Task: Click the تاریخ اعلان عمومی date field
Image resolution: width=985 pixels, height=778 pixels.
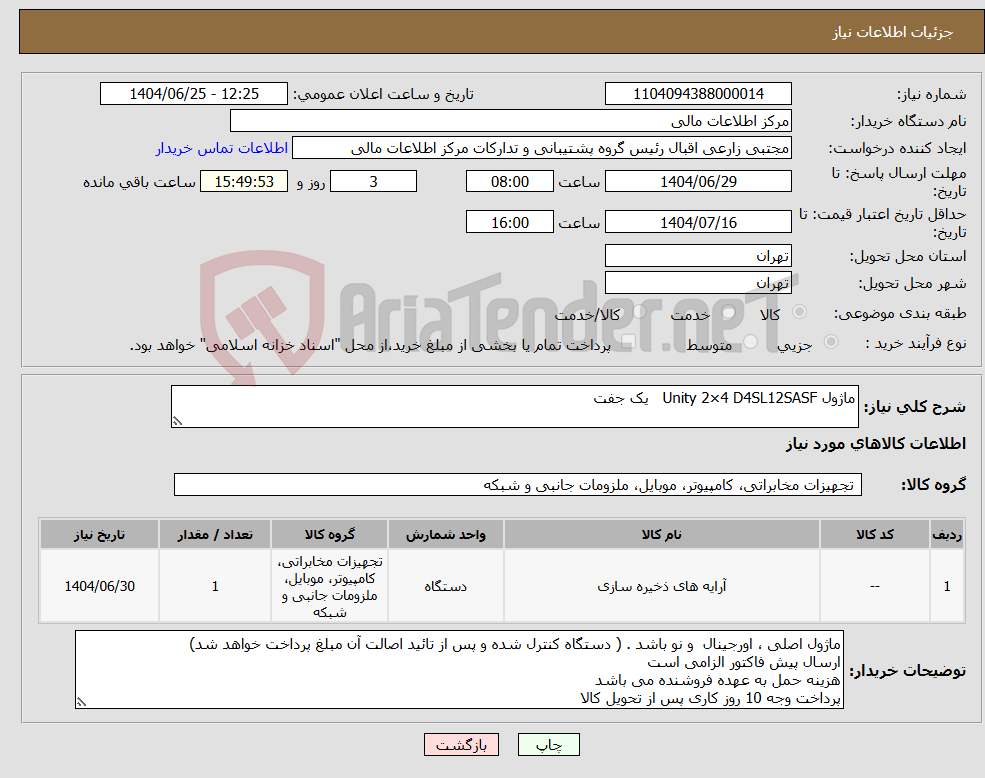Action: pos(194,93)
